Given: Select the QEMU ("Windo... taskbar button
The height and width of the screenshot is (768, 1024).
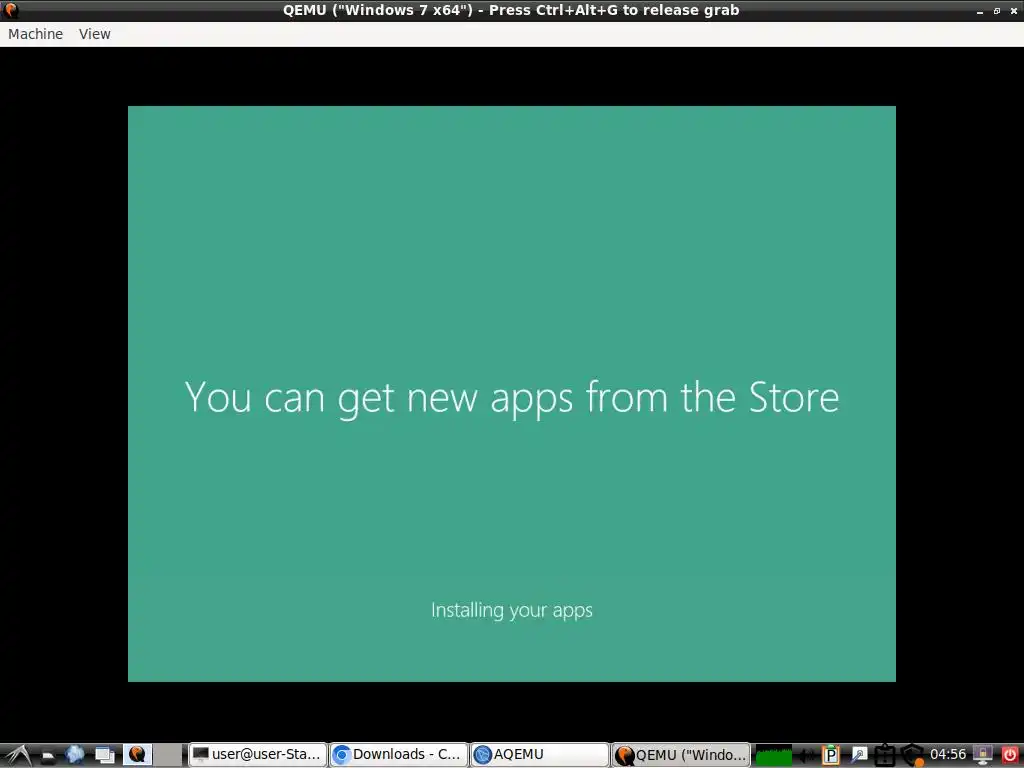Looking at the screenshot, I should (681, 755).
